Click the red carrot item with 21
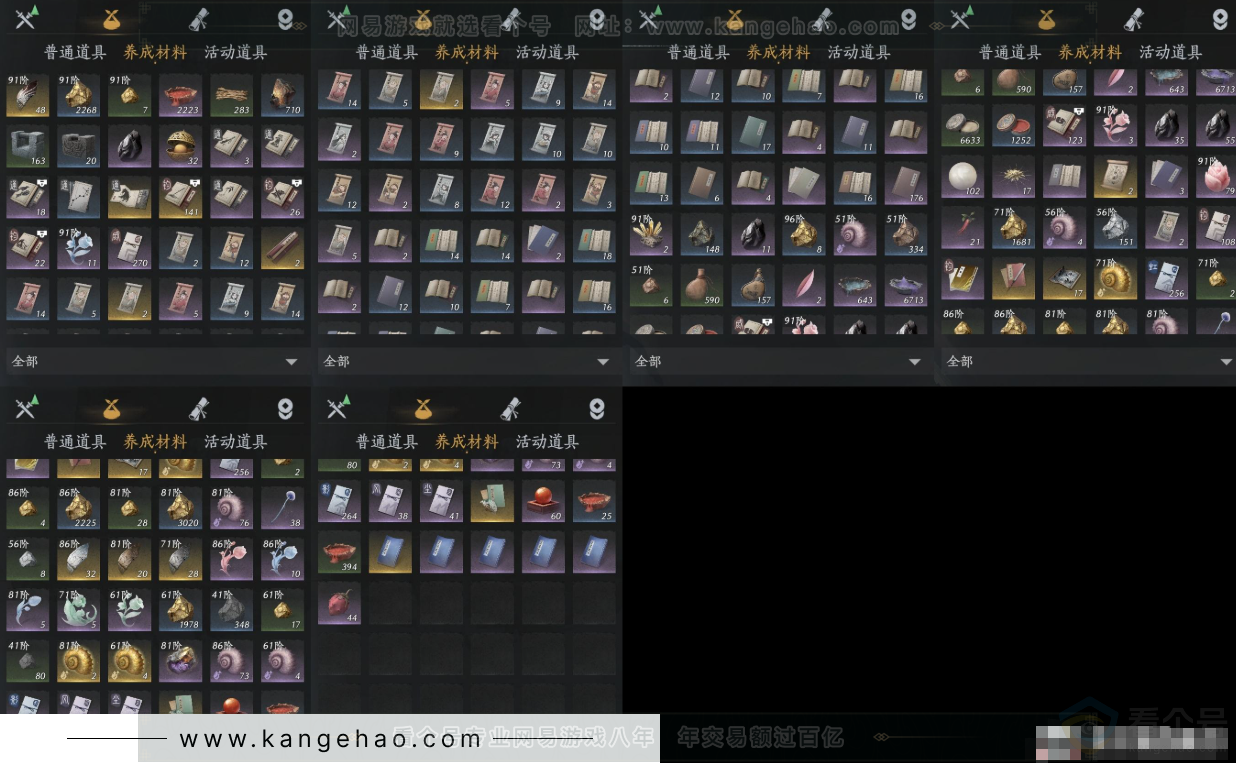1236x763 pixels. click(962, 227)
